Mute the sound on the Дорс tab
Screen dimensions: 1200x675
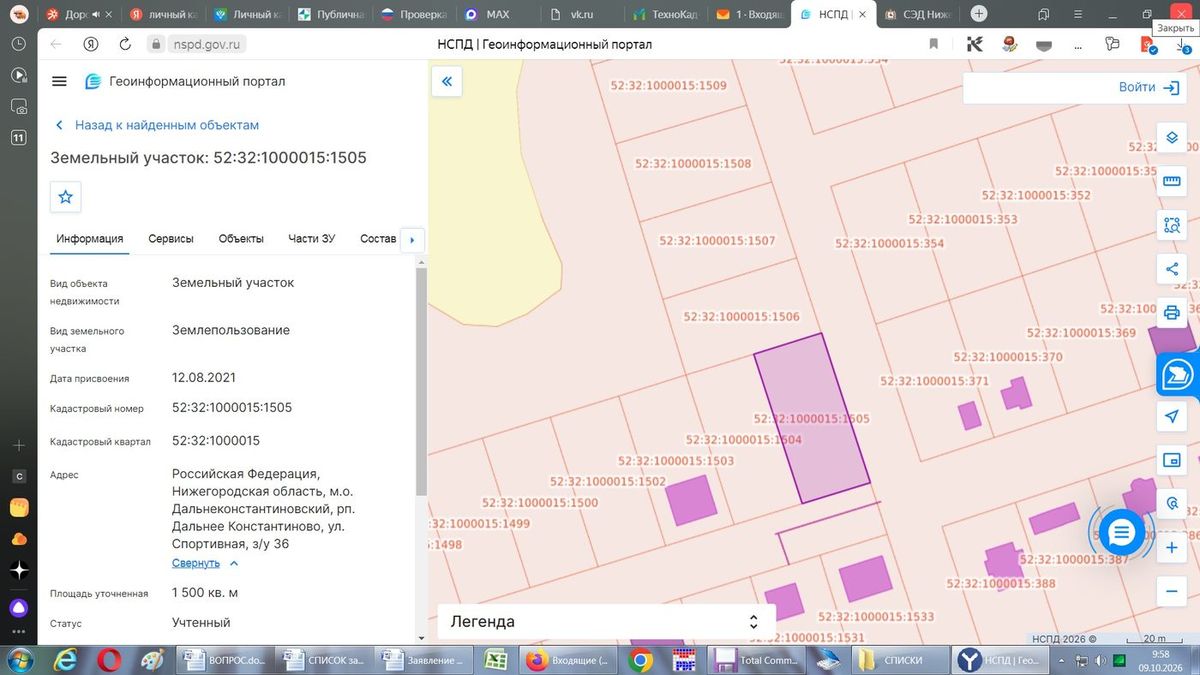[x=96, y=15]
